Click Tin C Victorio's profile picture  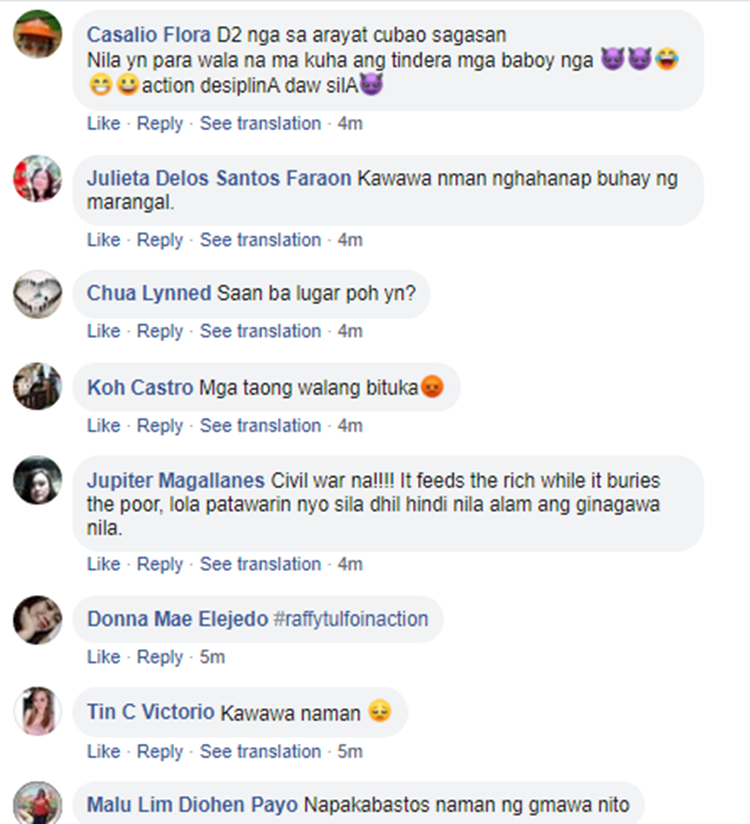37,713
